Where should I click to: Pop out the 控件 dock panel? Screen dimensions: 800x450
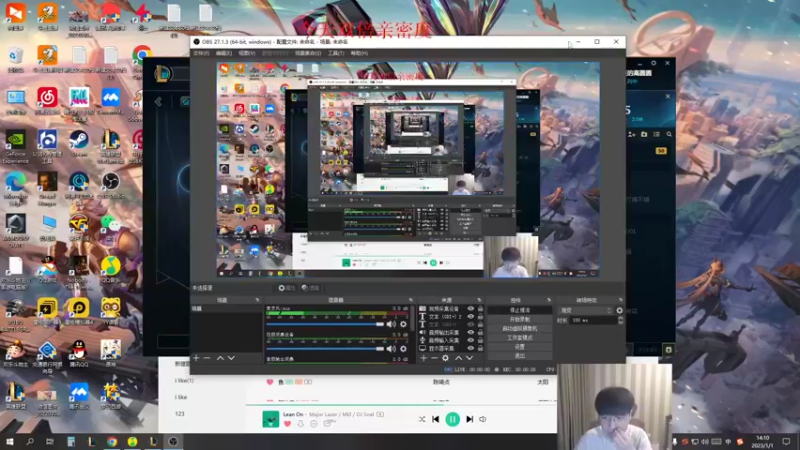coord(549,300)
